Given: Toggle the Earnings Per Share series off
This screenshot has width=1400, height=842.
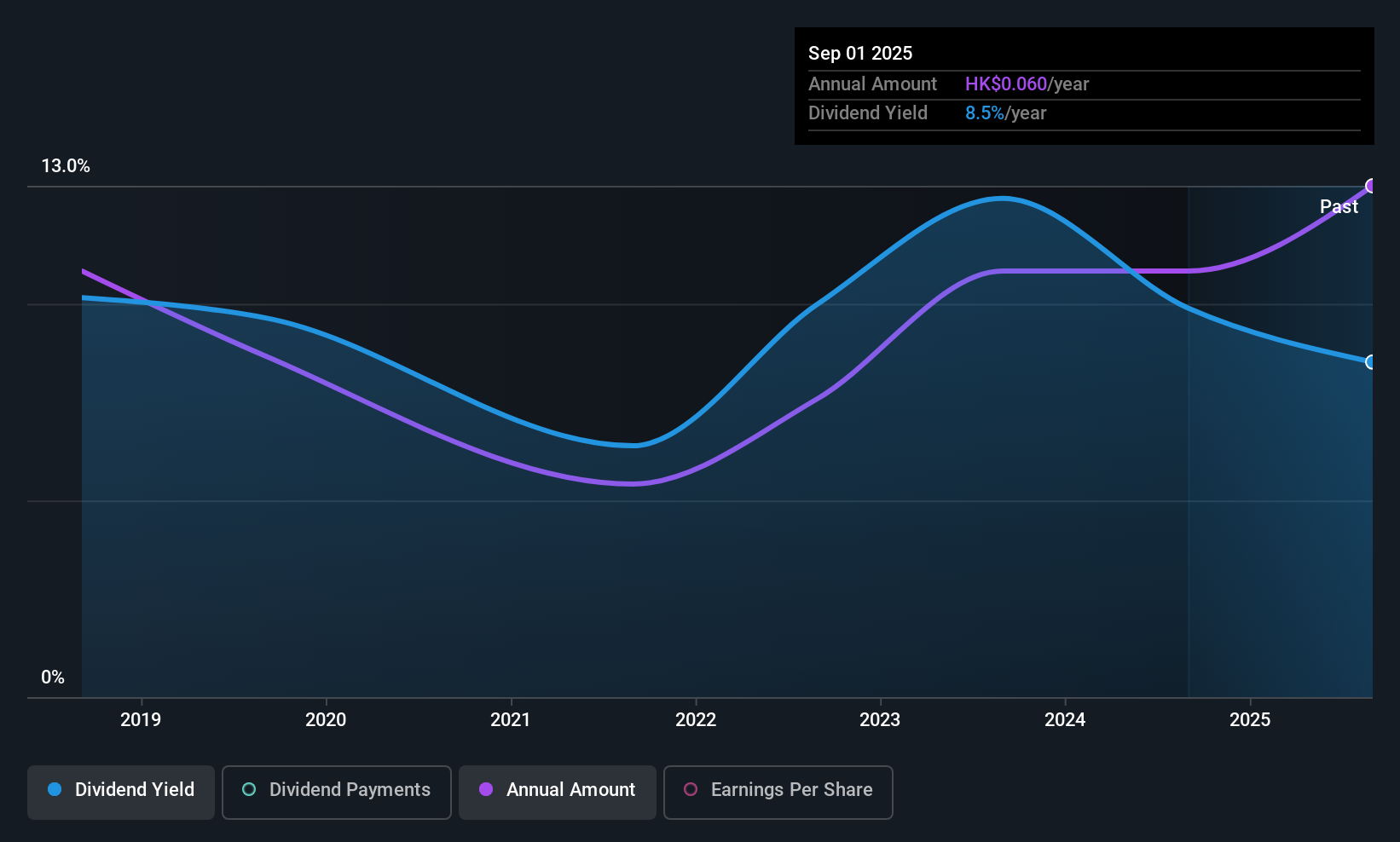Looking at the screenshot, I should (x=778, y=791).
